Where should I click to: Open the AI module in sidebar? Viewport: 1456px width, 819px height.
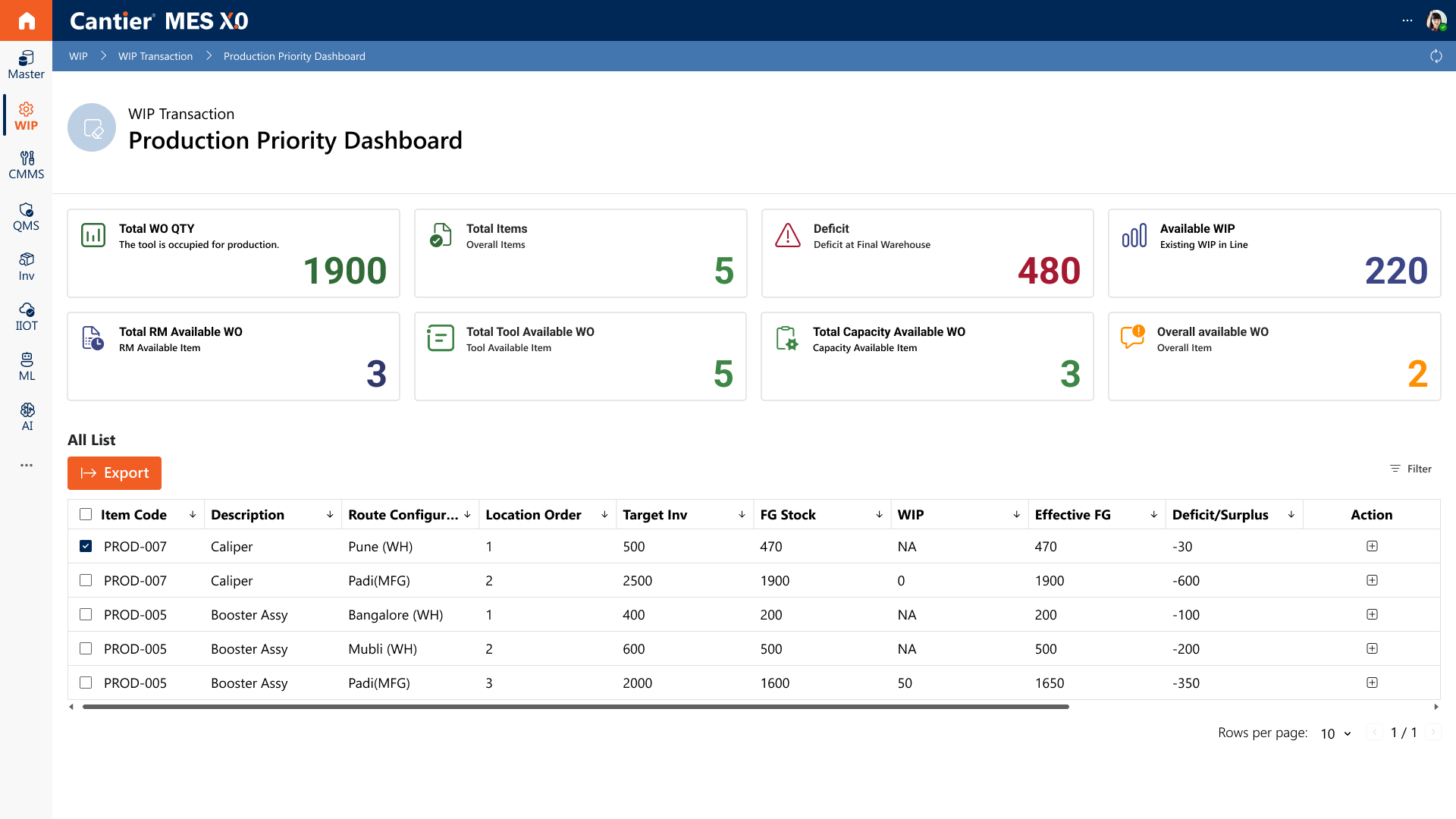(27, 417)
